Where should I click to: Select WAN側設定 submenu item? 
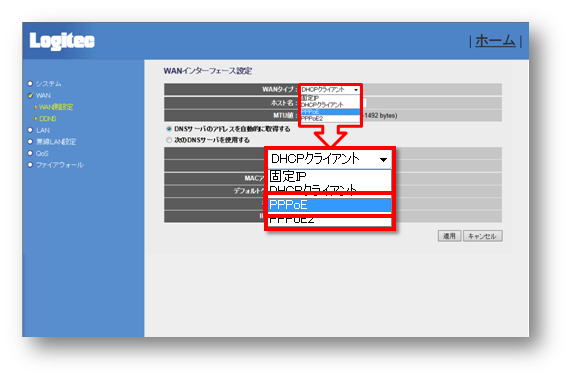pos(56,107)
